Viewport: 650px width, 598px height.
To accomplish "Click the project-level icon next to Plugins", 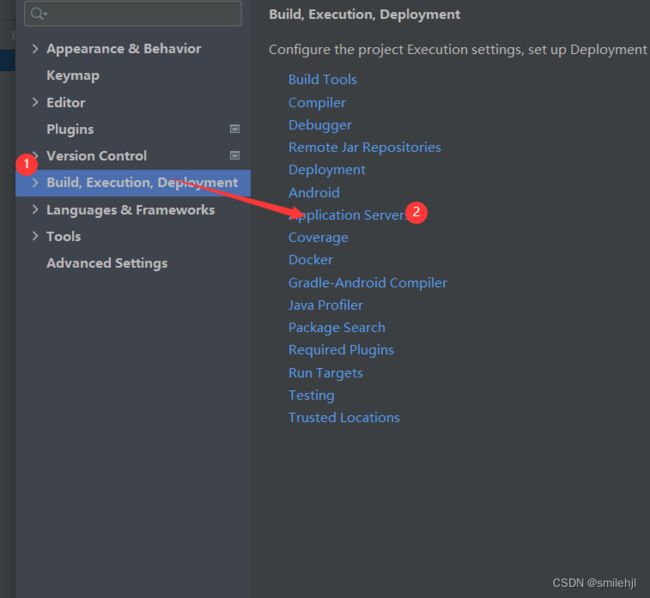I will (x=235, y=129).
